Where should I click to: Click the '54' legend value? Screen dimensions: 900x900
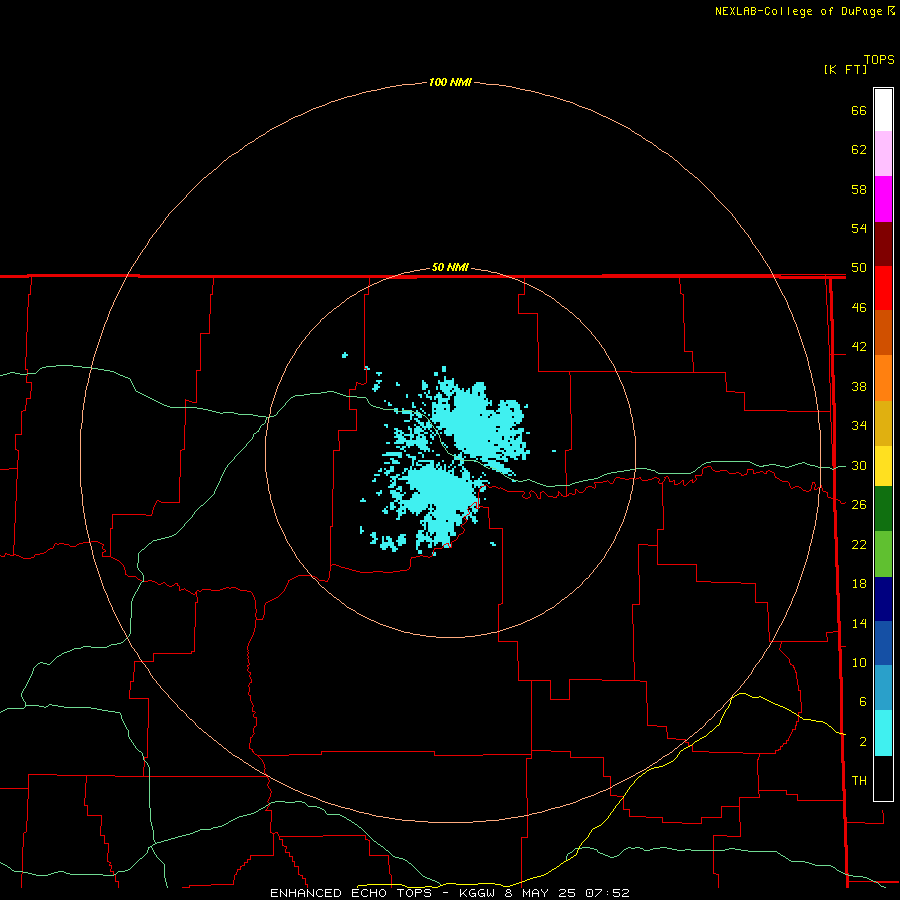coord(859,228)
